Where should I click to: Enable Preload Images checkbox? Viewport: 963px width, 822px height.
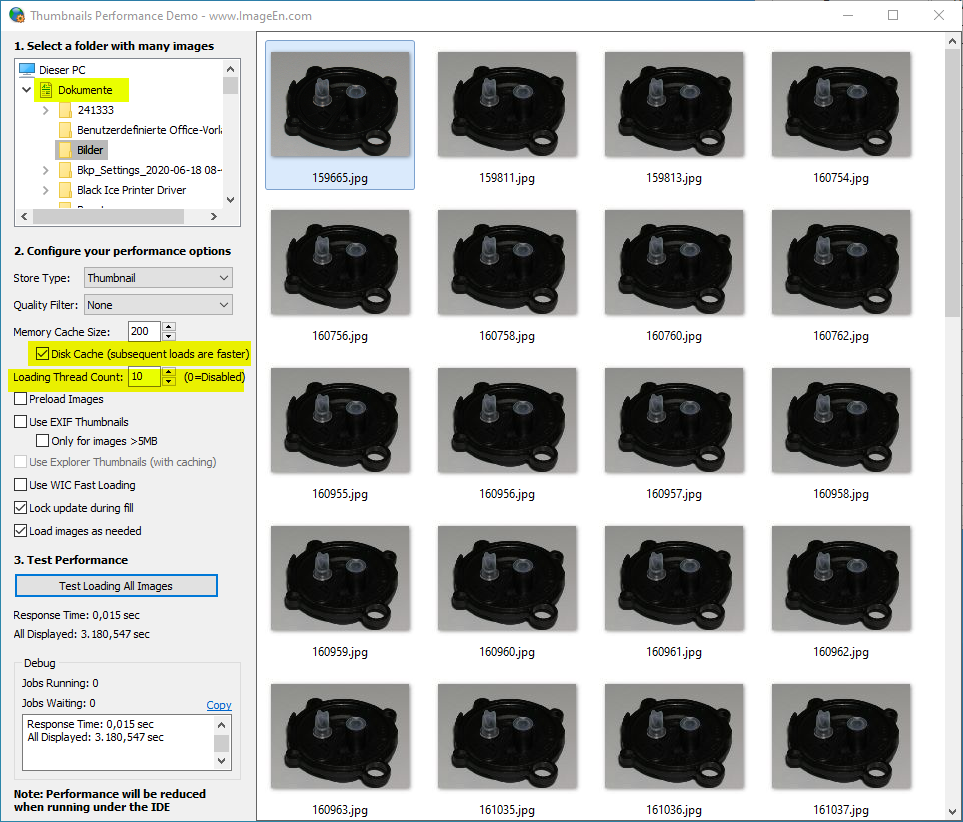tap(20, 399)
